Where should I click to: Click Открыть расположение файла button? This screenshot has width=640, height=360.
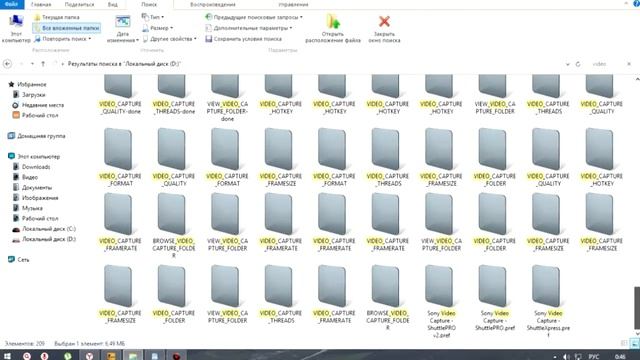tap(333, 29)
